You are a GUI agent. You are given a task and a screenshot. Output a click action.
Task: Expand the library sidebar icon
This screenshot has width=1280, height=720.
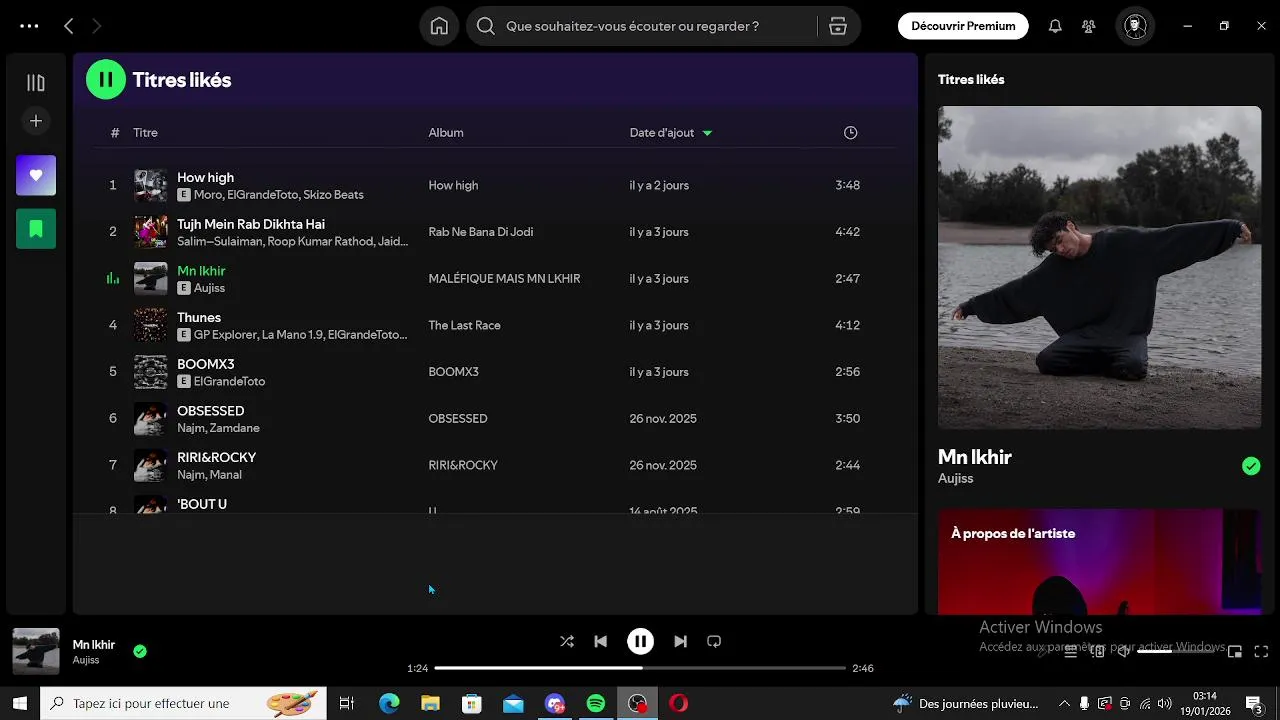[x=36, y=83]
